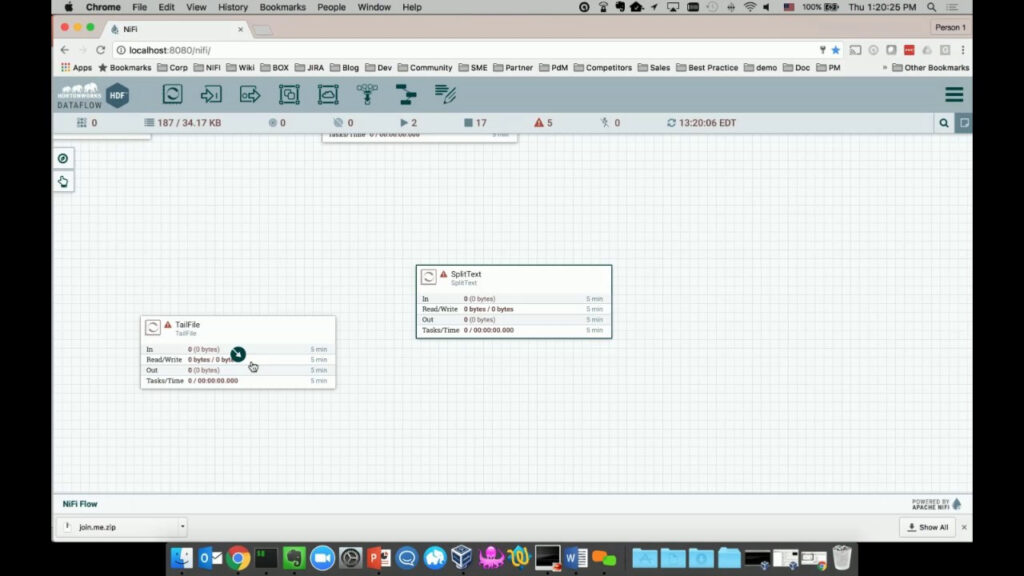Screen dimensions: 1024x576
Task: Open the JIRA bookmarks folder
Action: click(310, 68)
